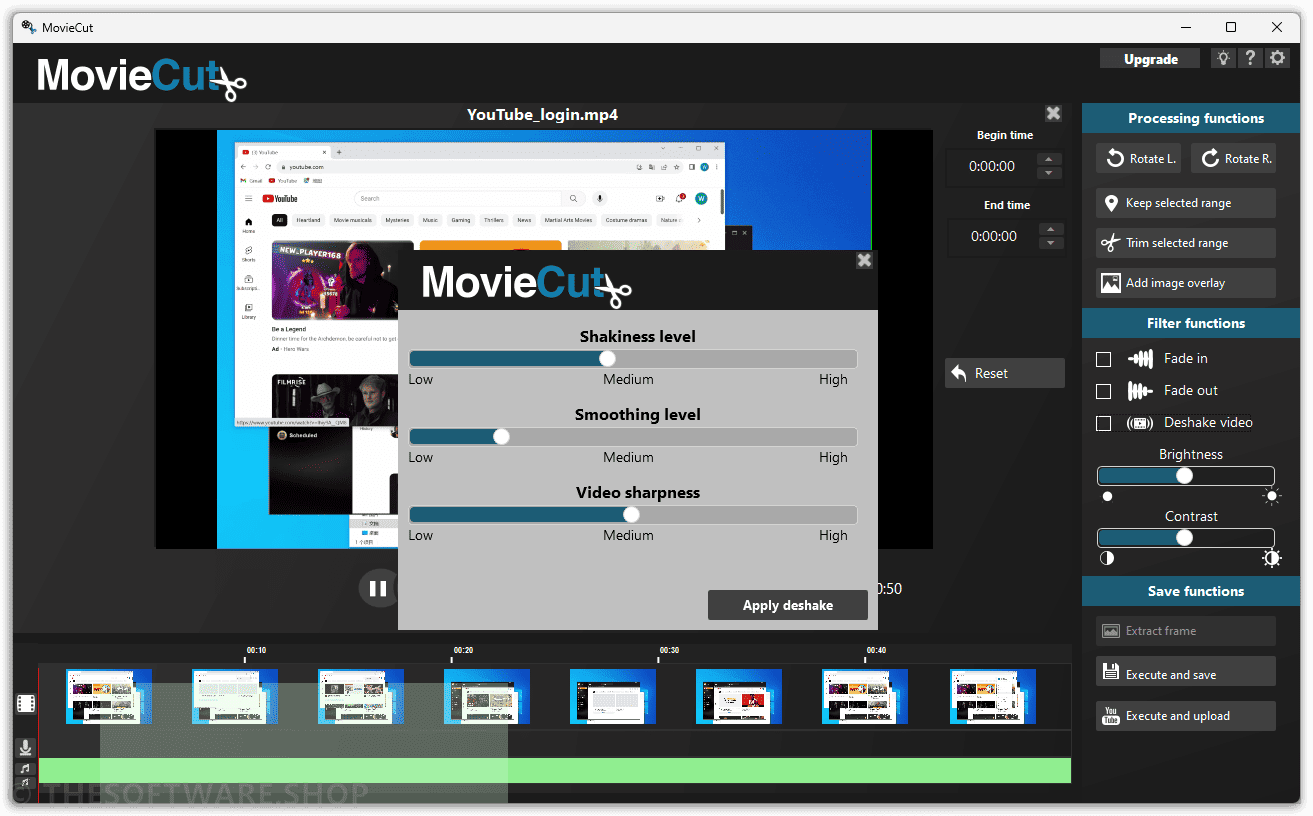This screenshot has height=816, width=1313.
Task: Click the Filter functions header
Action: (x=1191, y=323)
